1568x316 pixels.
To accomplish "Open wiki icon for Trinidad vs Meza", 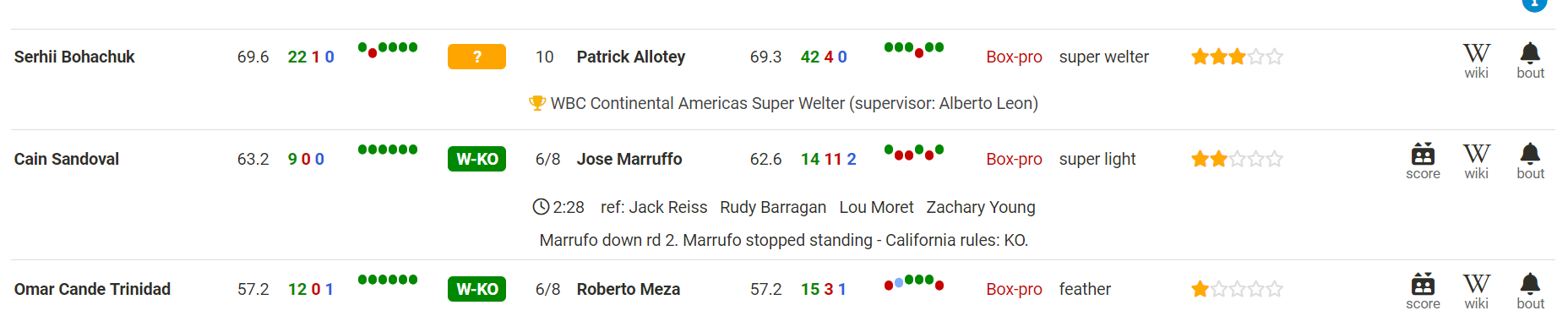I will tap(1476, 291).
